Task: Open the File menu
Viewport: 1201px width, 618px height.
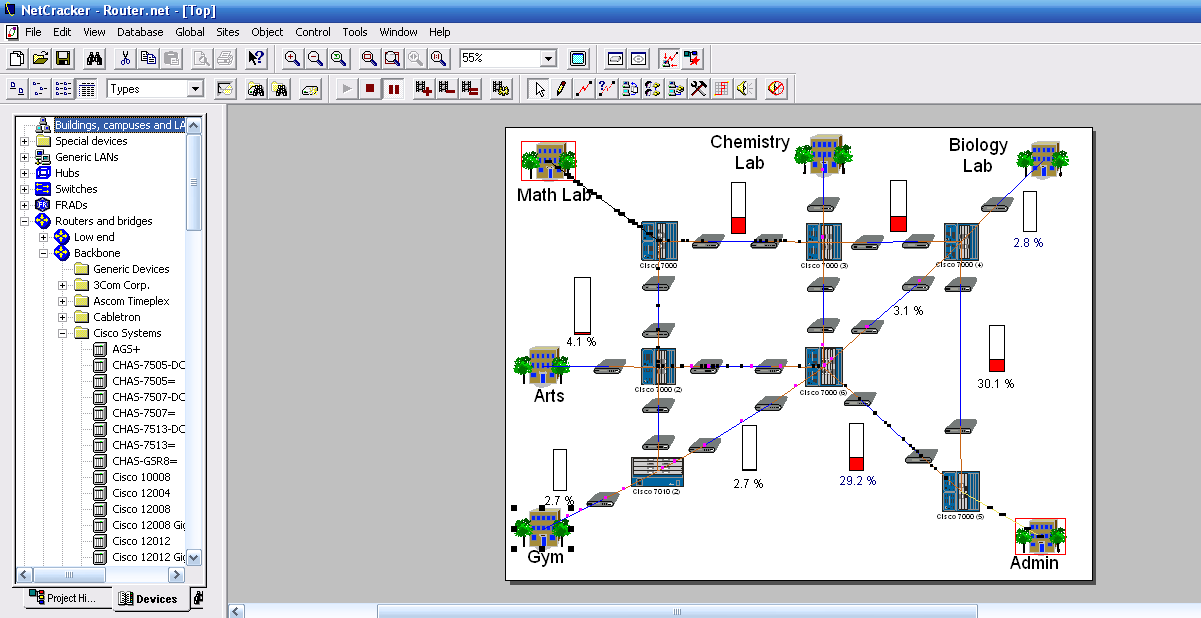Action: click(33, 32)
